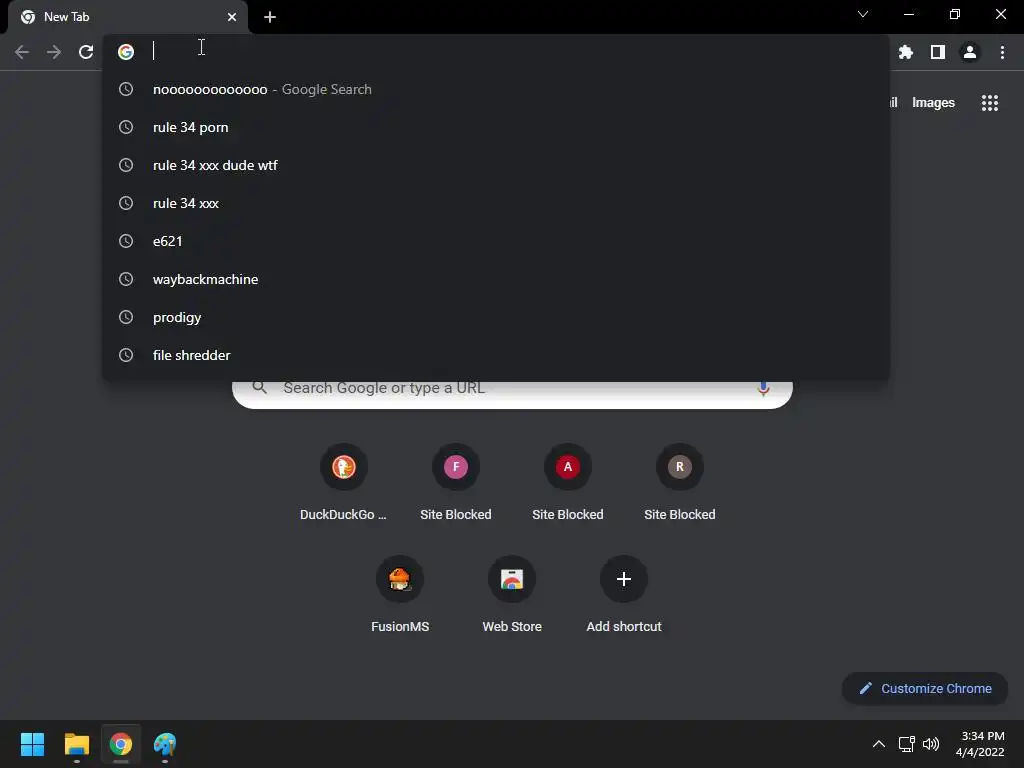Screen dimensions: 1024x768
Task: Toggle the side panel icon
Action: click(938, 52)
